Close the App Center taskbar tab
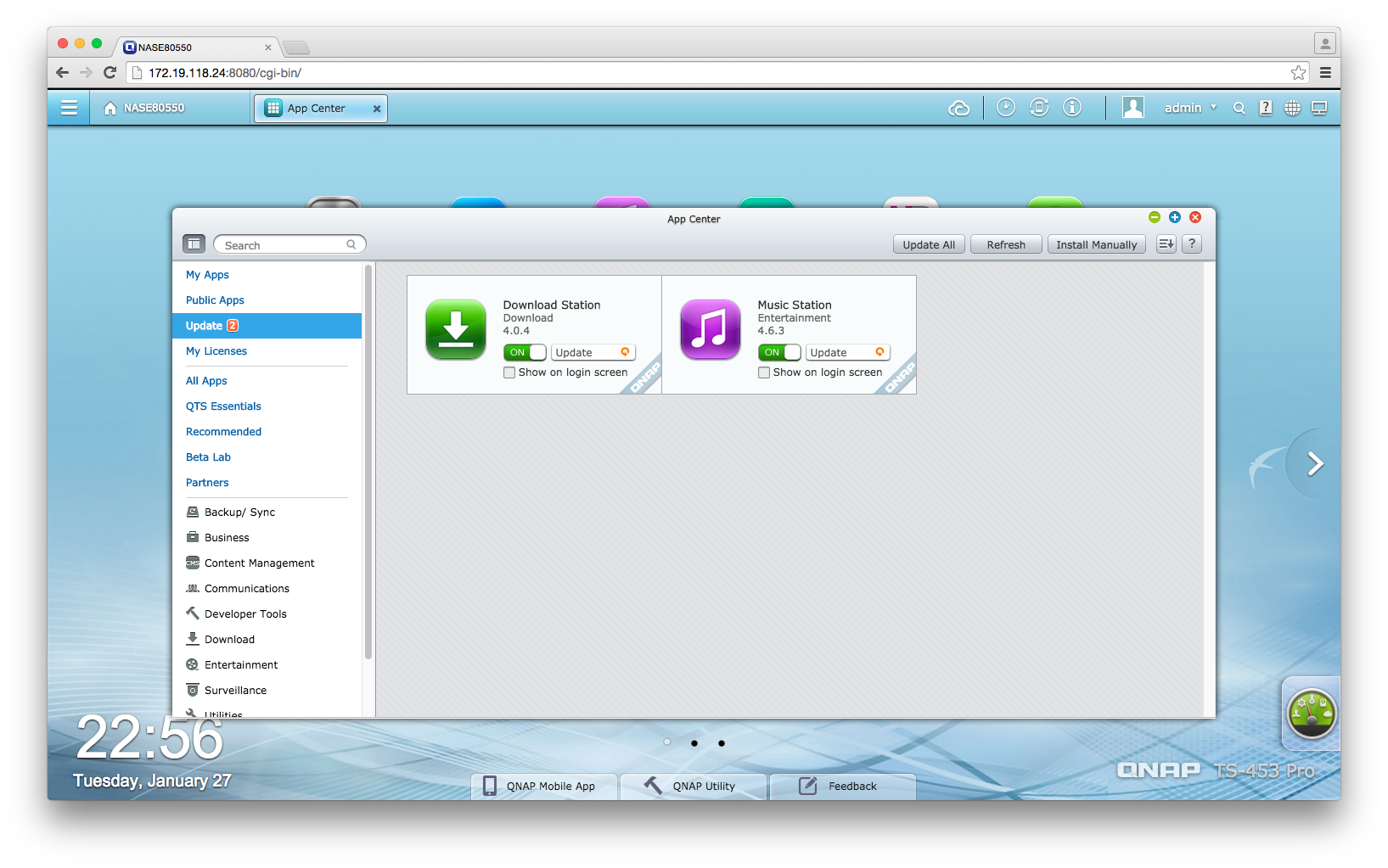This screenshot has width=1388, height=868. 377,109
